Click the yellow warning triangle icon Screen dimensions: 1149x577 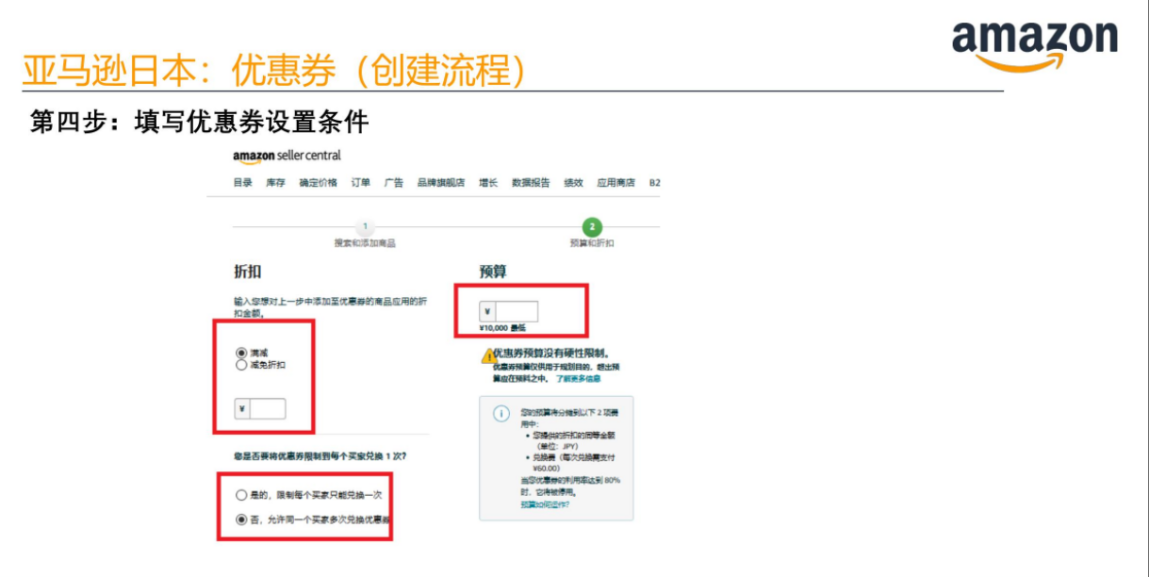[488, 354]
